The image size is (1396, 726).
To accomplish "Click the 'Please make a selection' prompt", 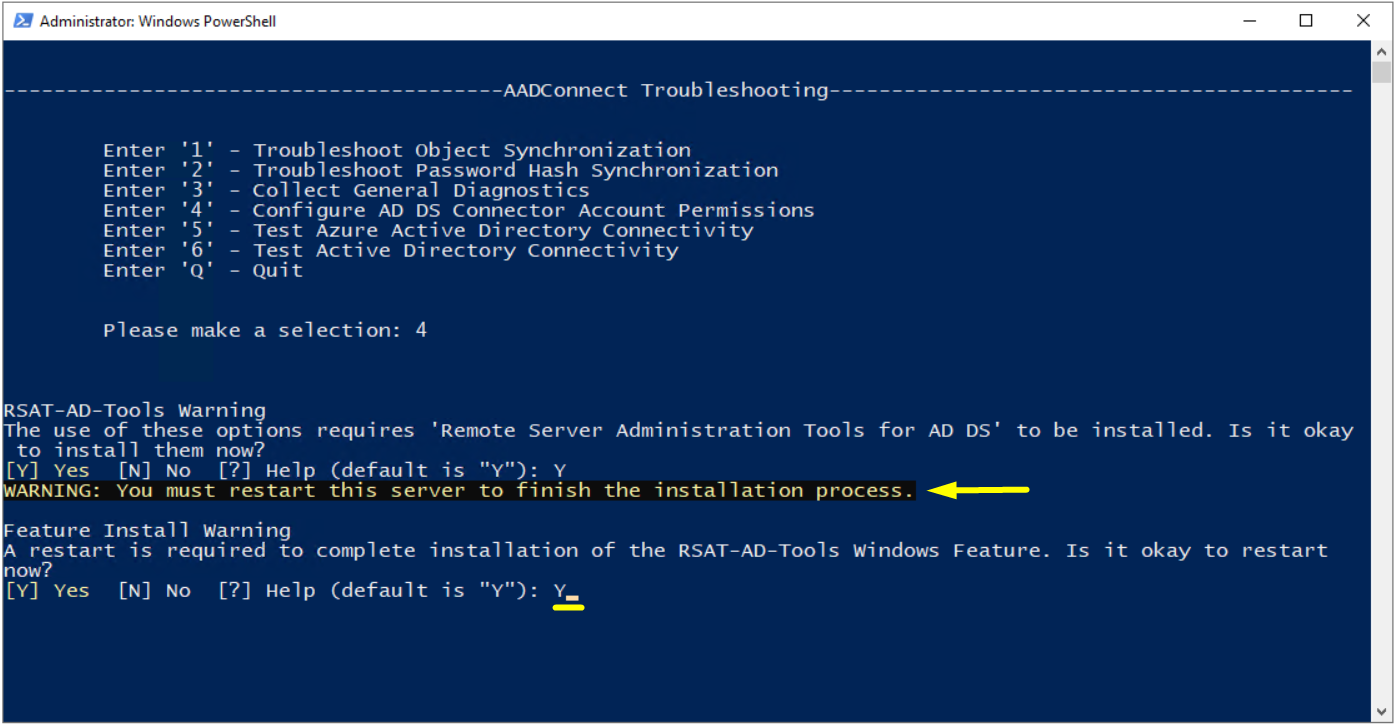I will (x=265, y=331).
